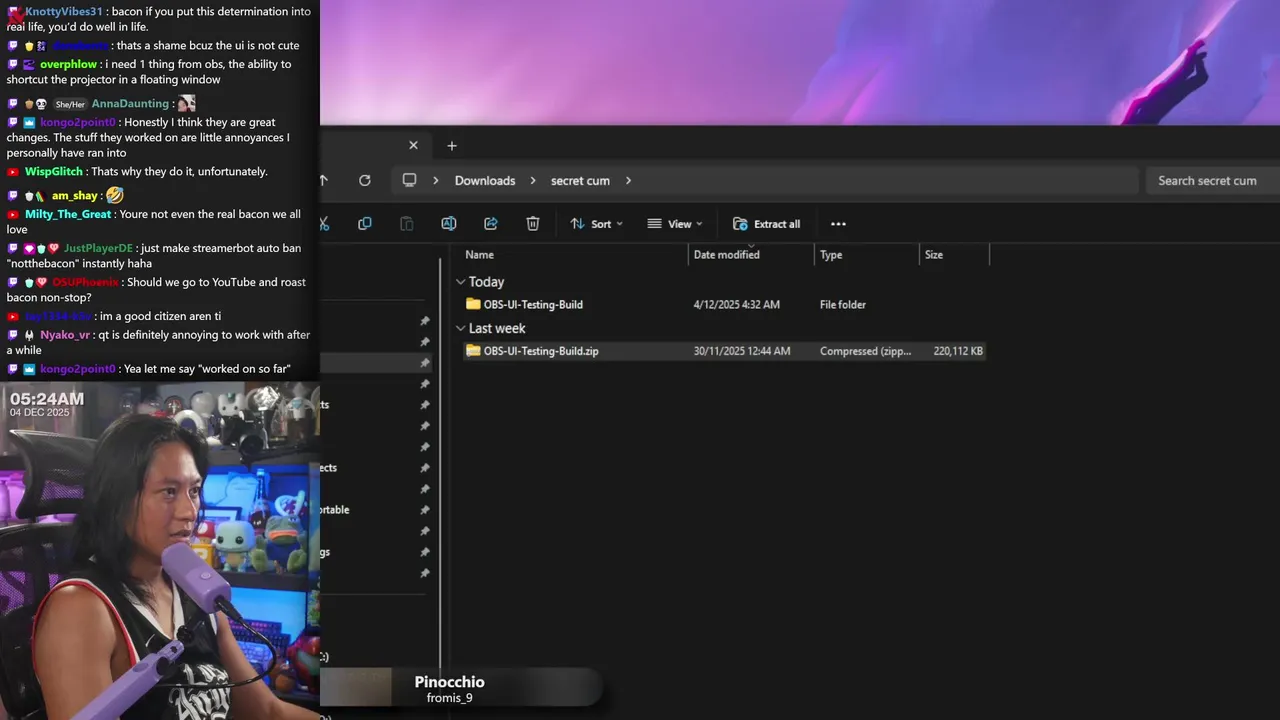Click the Copy toolbar icon
The width and height of the screenshot is (1280, 720).
[x=365, y=224]
